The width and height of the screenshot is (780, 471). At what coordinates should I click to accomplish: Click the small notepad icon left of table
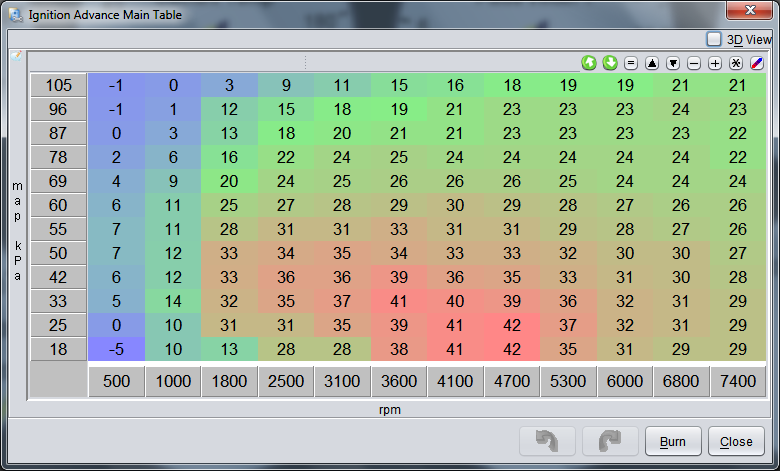click(x=16, y=56)
